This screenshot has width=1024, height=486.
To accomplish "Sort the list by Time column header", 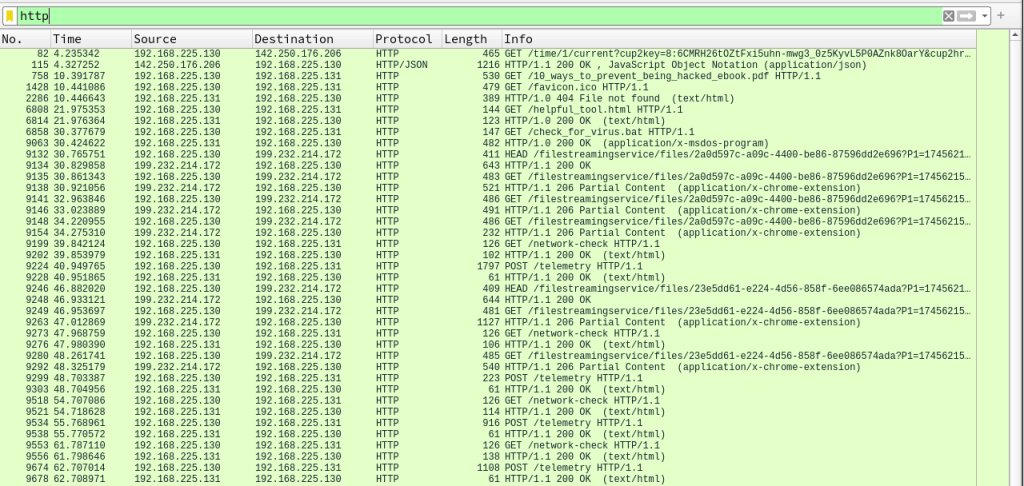I will 90,39.
